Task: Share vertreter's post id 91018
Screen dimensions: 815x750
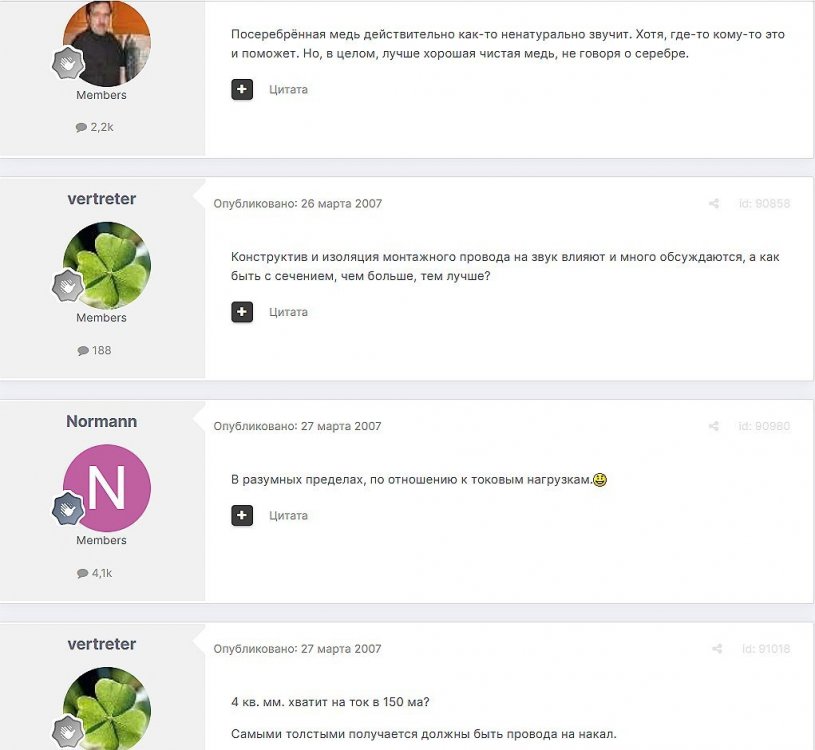Action: pos(717,649)
